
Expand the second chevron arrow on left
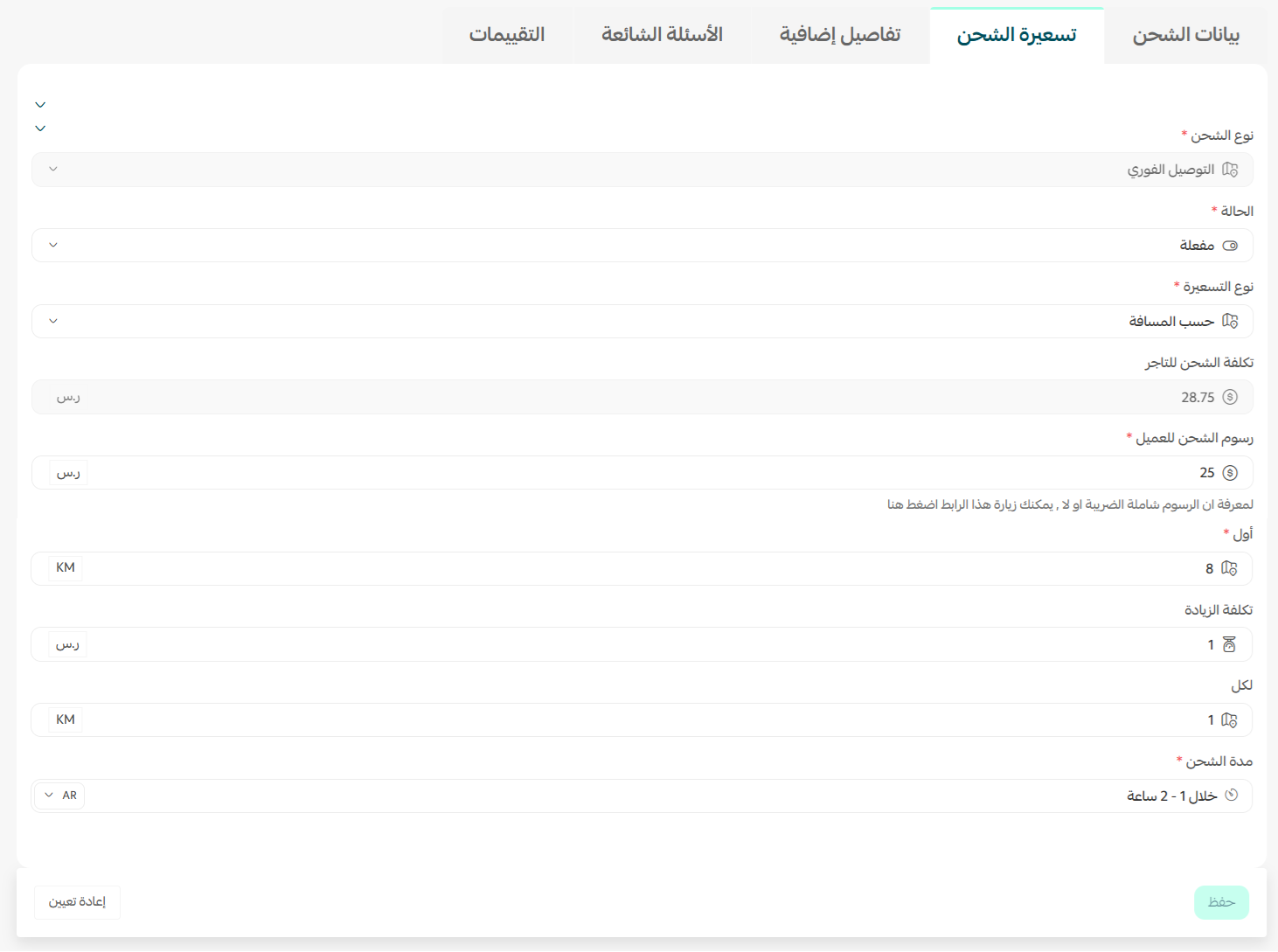click(x=40, y=129)
